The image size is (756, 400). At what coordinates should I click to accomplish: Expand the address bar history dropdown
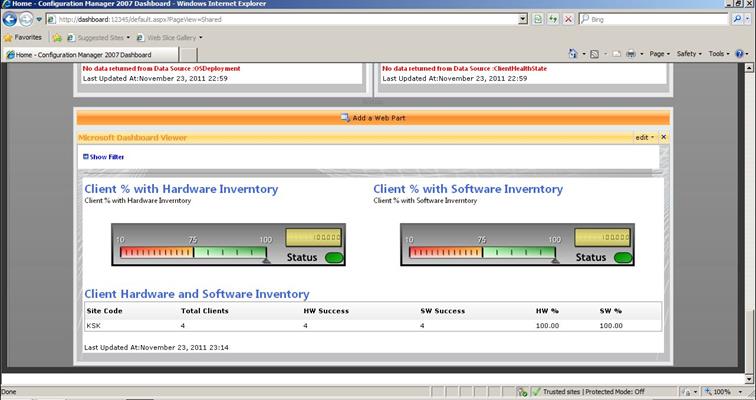tap(523, 19)
